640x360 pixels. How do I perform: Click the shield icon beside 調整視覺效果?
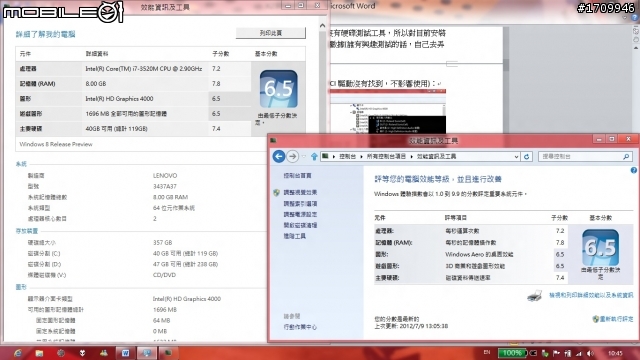pos(276,192)
